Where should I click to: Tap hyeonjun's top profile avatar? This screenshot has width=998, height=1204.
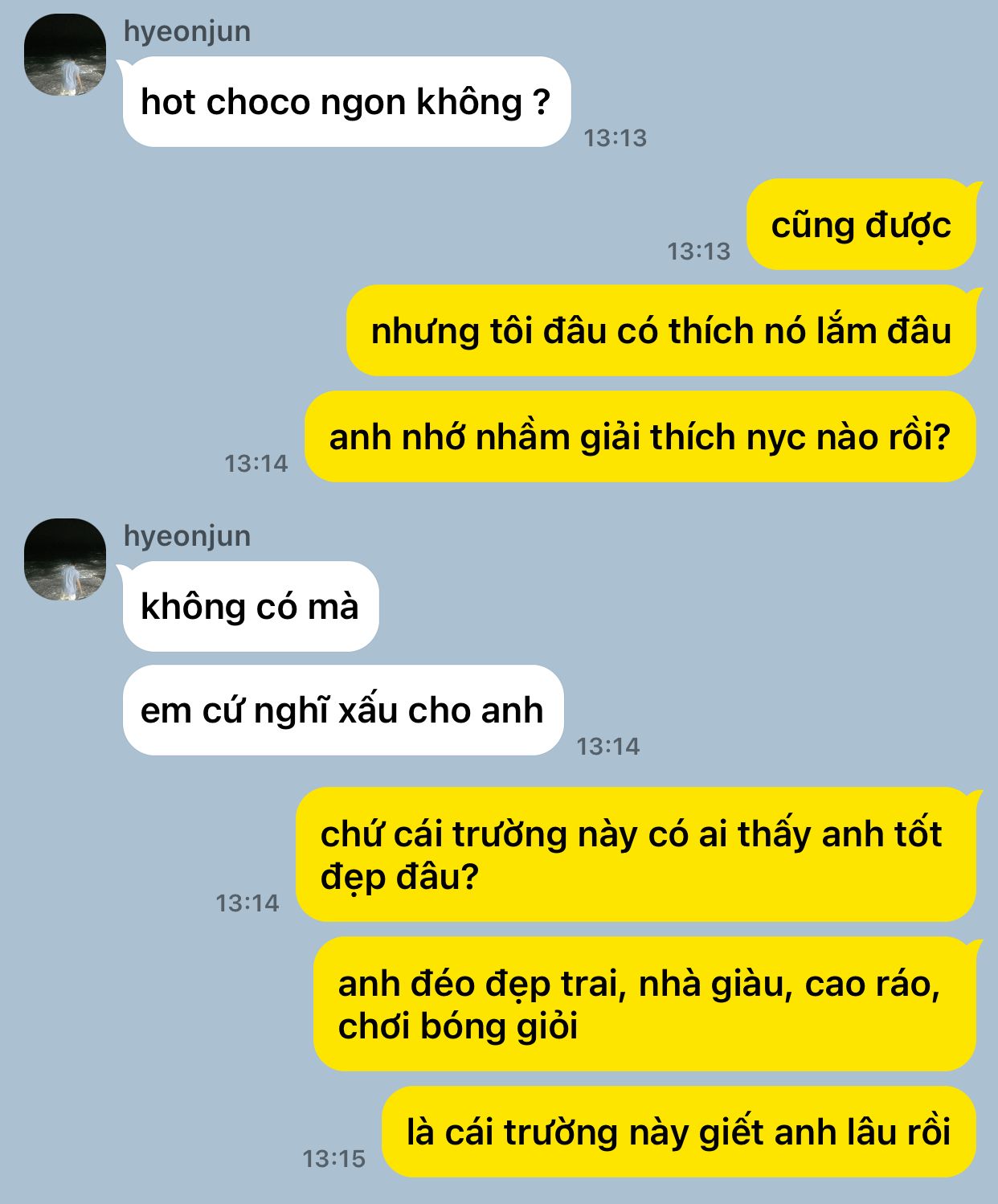pyautogui.click(x=65, y=55)
